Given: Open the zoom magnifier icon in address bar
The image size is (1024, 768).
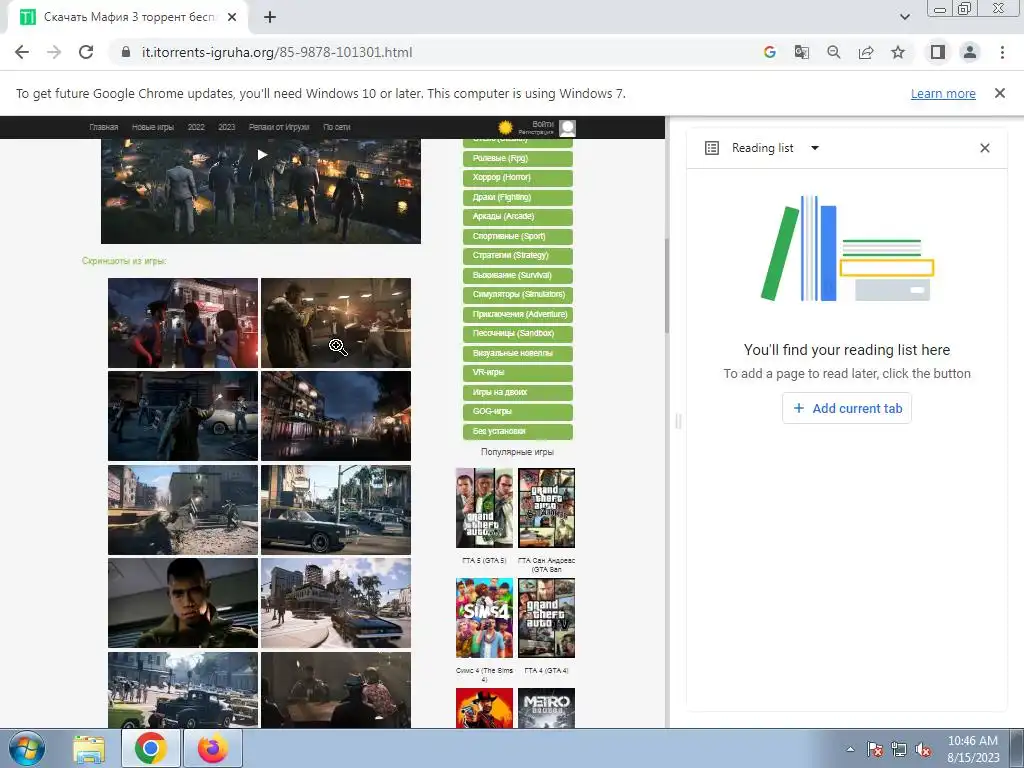Looking at the screenshot, I should [833, 52].
